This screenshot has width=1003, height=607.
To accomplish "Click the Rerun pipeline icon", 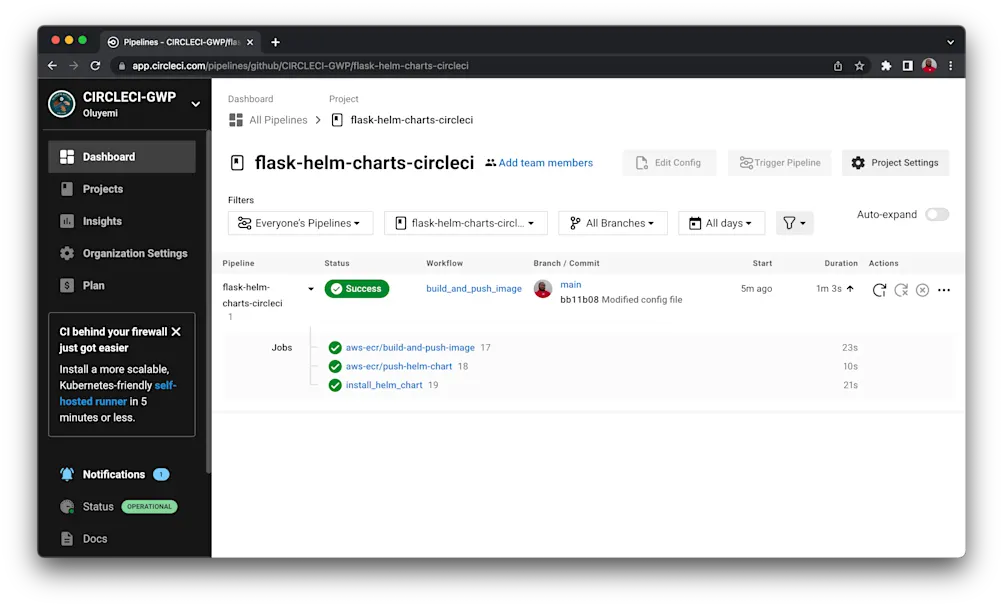I will pos(880,290).
